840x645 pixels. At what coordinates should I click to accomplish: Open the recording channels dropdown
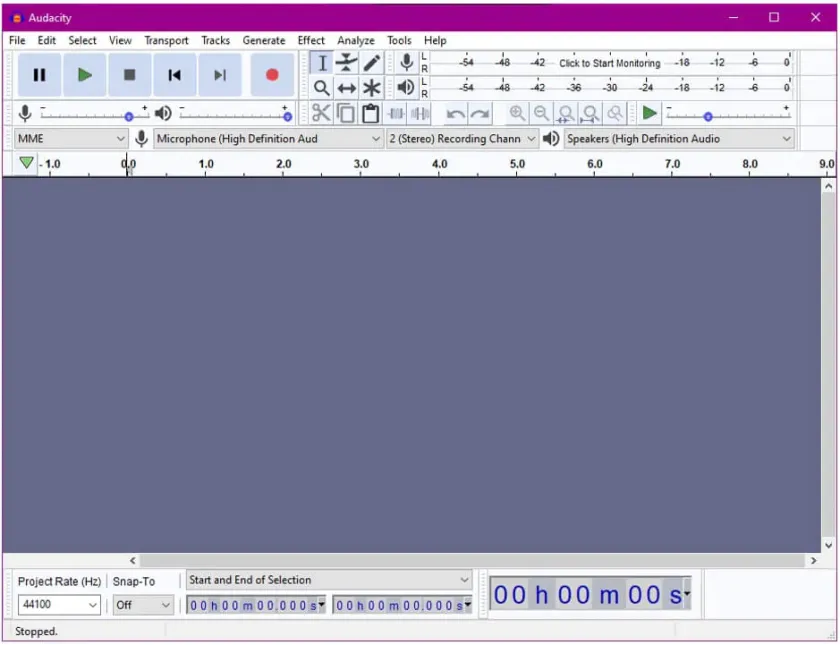tap(461, 138)
